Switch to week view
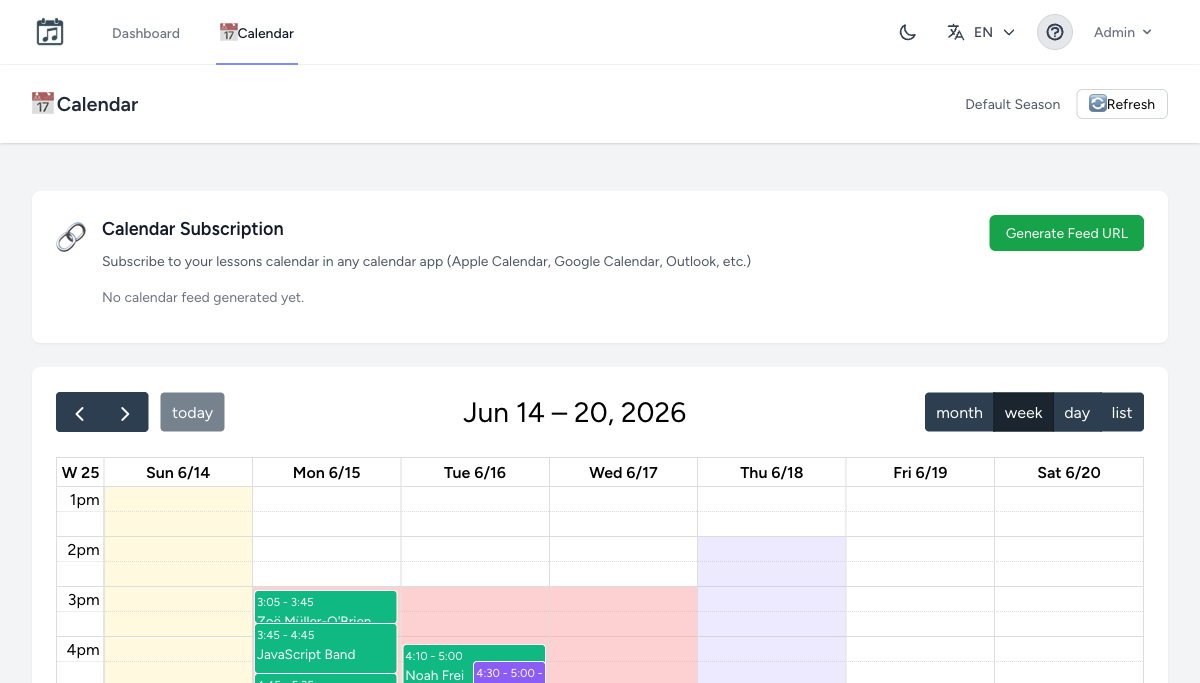 point(1023,412)
